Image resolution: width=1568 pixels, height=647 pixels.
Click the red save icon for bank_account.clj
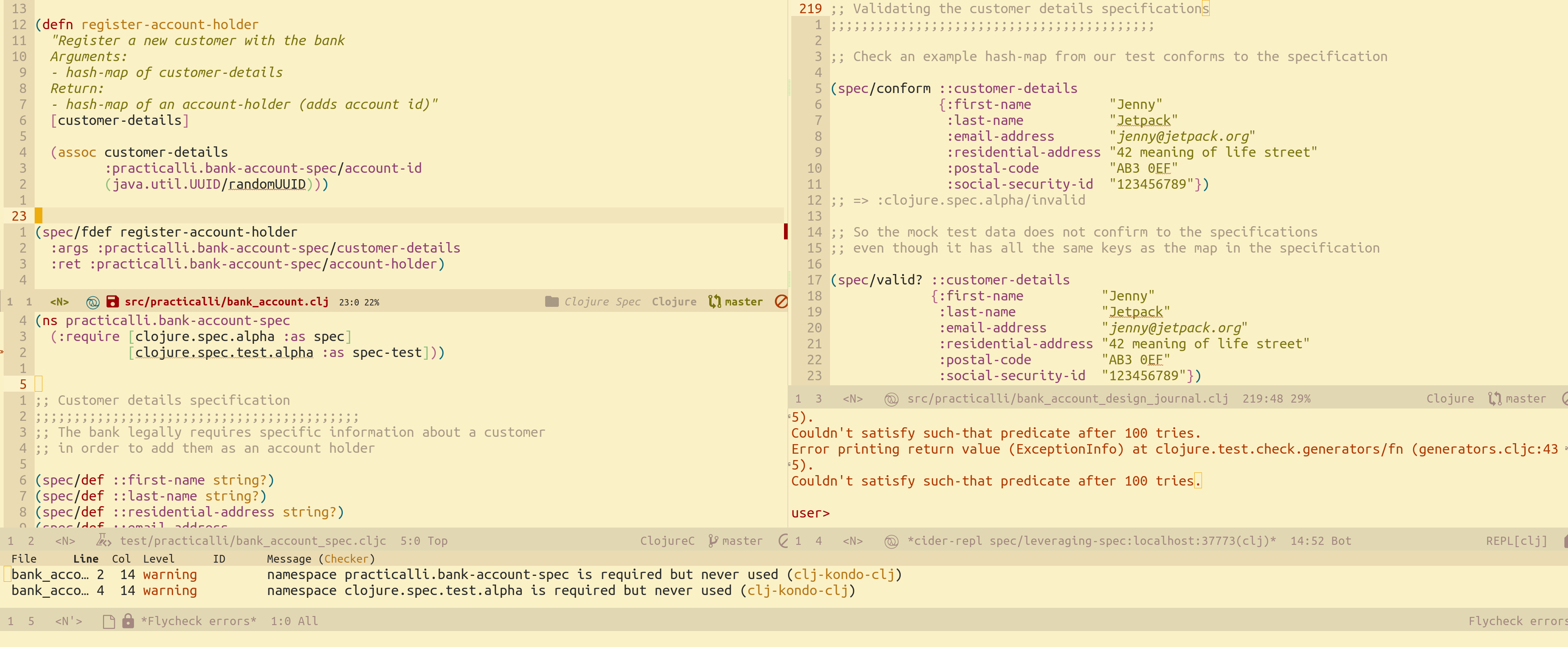click(x=112, y=301)
